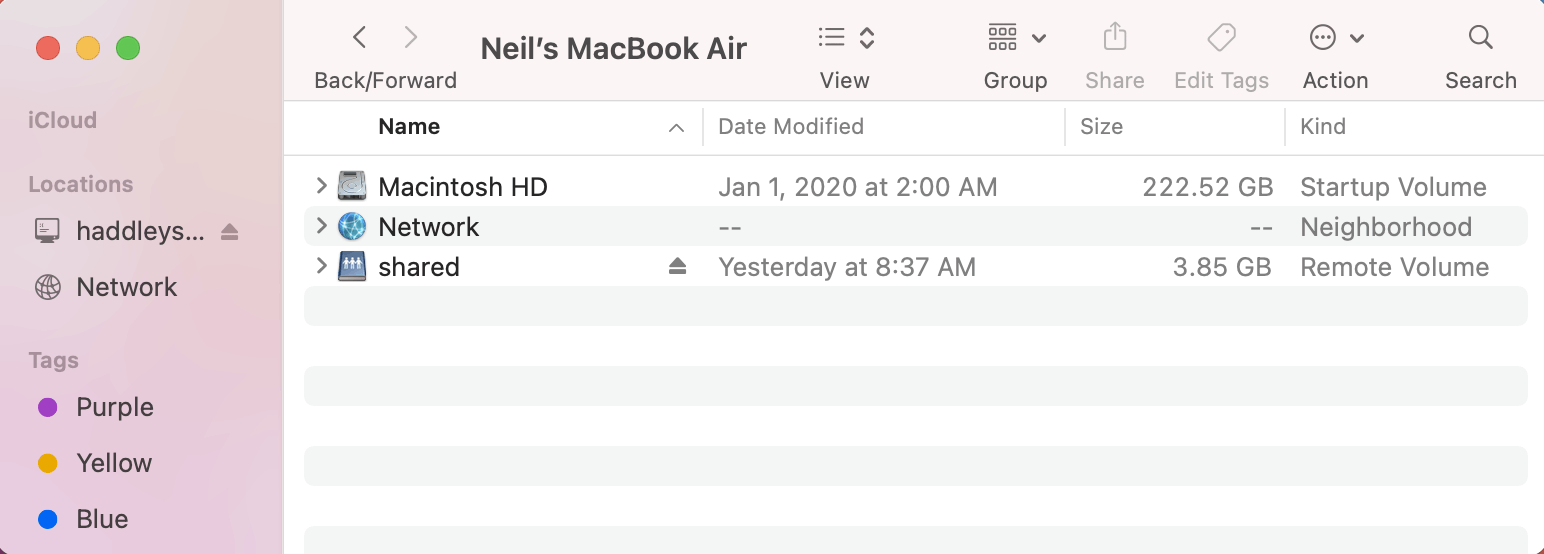Sort by the Name column header
Viewport: 1544px width, 554px height.
tap(409, 127)
